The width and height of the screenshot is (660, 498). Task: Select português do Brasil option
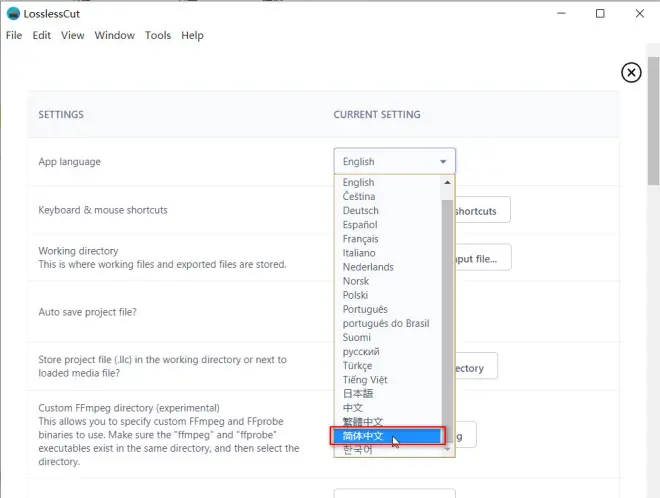(x=388, y=323)
